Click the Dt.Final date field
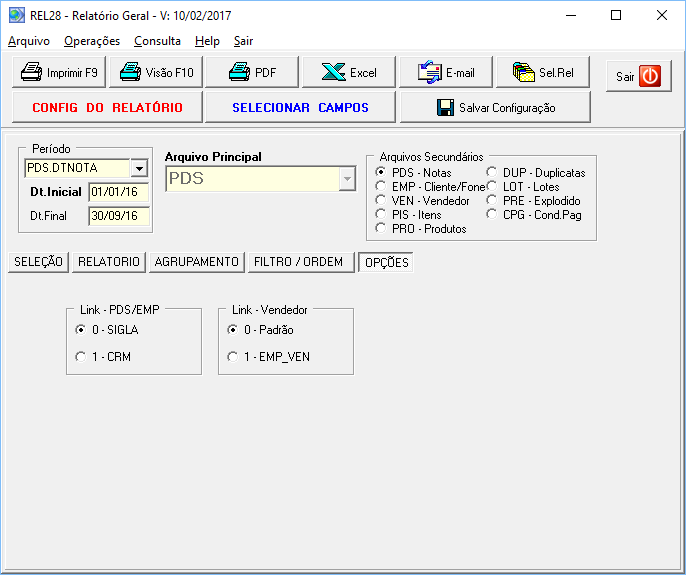The width and height of the screenshot is (686, 575). (x=119, y=216)
